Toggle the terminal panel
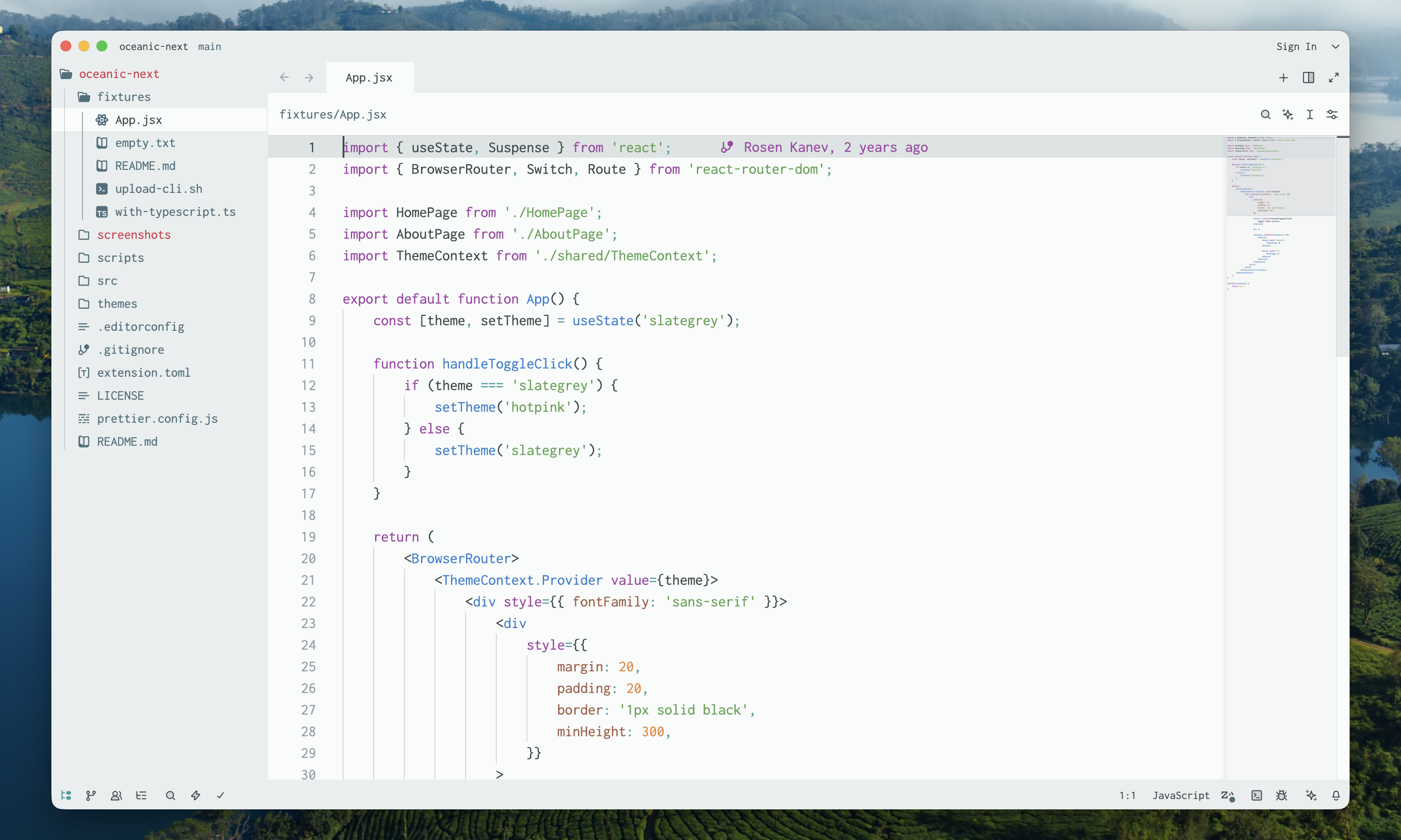This screenshot has height=840, width=1401. point(1257,795)
